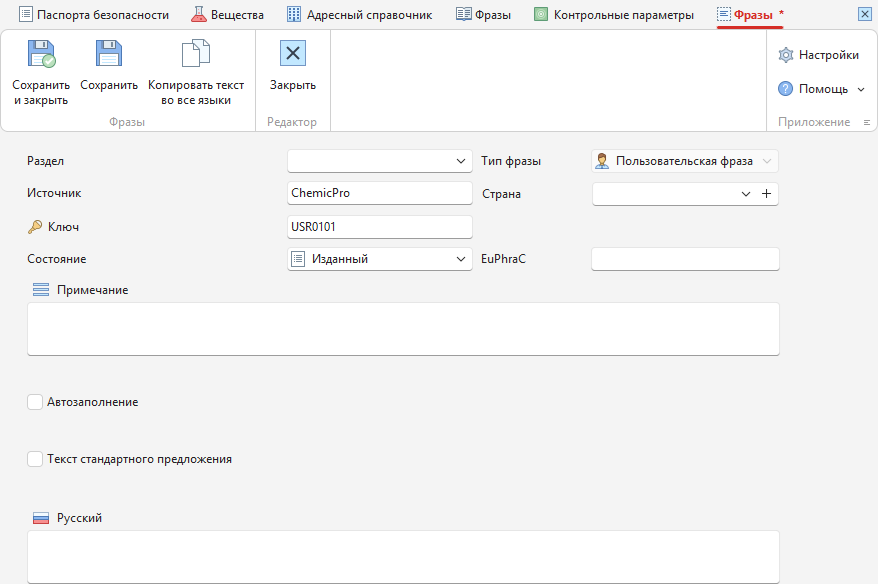This screenshot has width=878, height=584.
Task: Open Настройки via the gear icon
Action: 786,55
